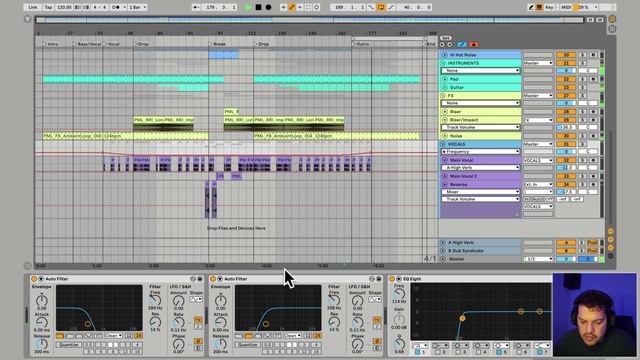Toggle second Auto Filter device activator
This screenshot has height=360, width=640.
pyautogui.click(x=213, y=279)
